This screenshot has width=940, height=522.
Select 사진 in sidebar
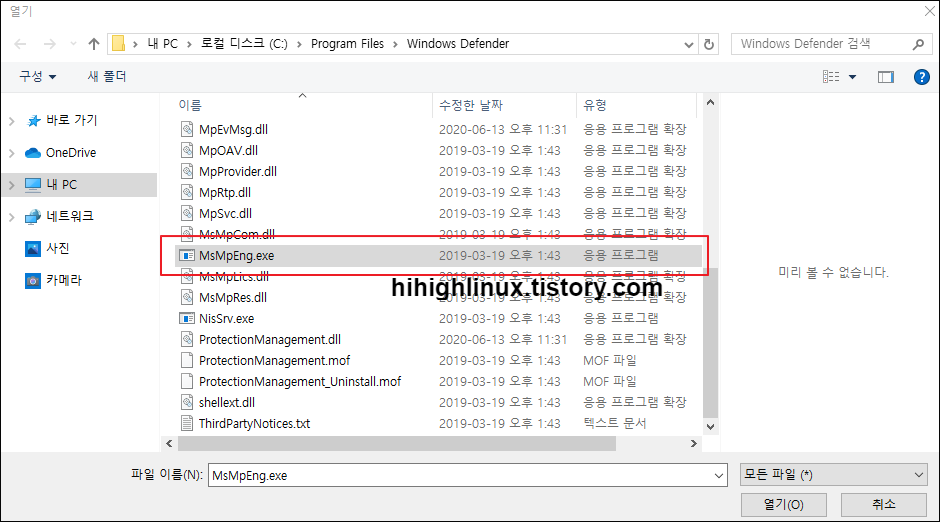[58, 248]
